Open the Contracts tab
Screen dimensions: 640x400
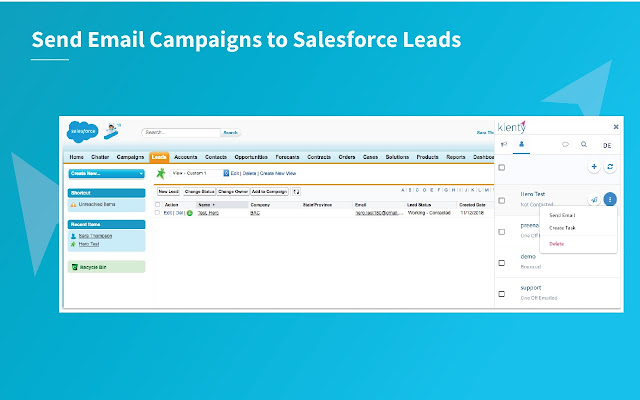click(319, 157)
